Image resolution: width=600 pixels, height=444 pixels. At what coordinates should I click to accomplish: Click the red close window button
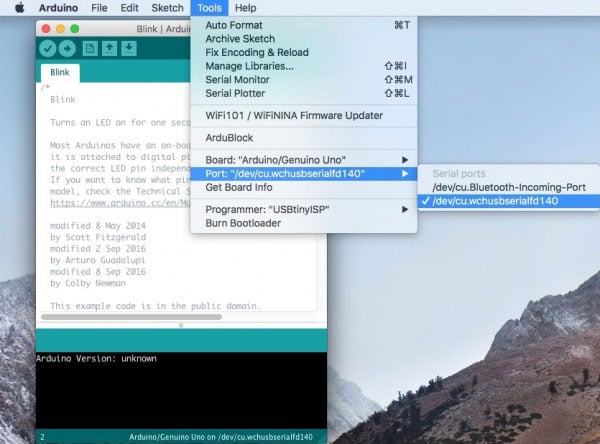(46, 29)
